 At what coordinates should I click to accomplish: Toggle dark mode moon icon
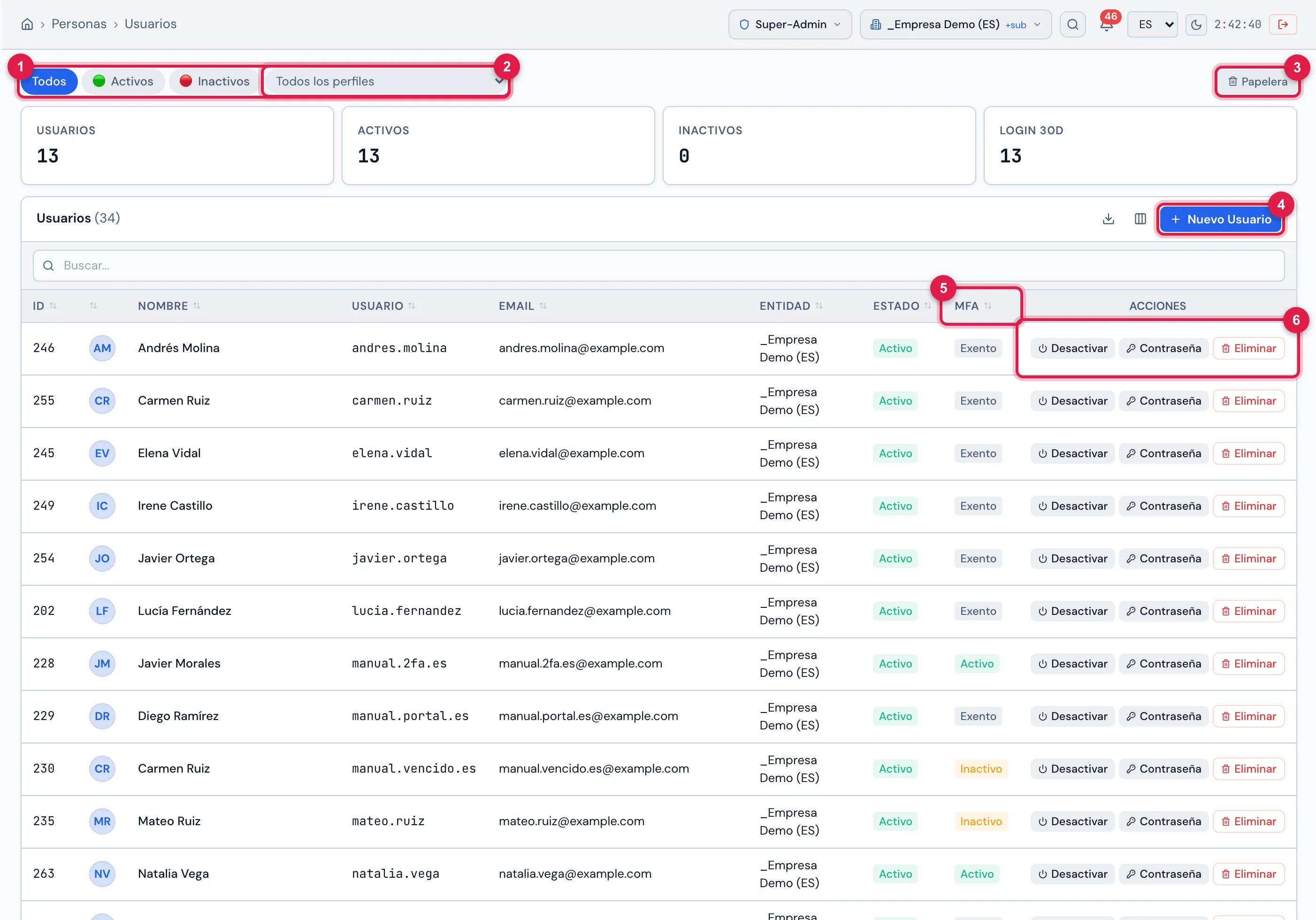pos(1196,24)
